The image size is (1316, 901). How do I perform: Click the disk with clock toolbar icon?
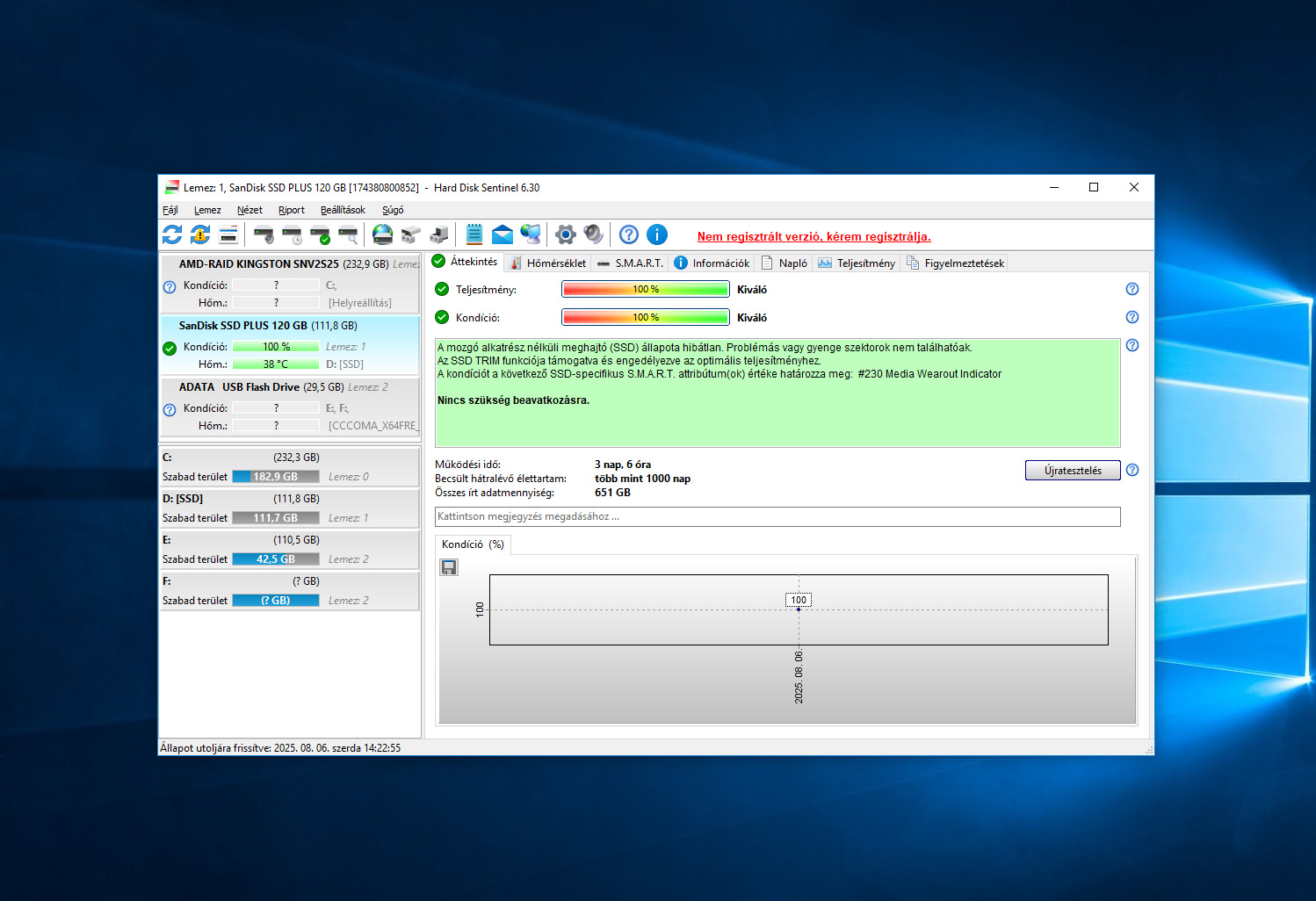click(x=292, y=234)
